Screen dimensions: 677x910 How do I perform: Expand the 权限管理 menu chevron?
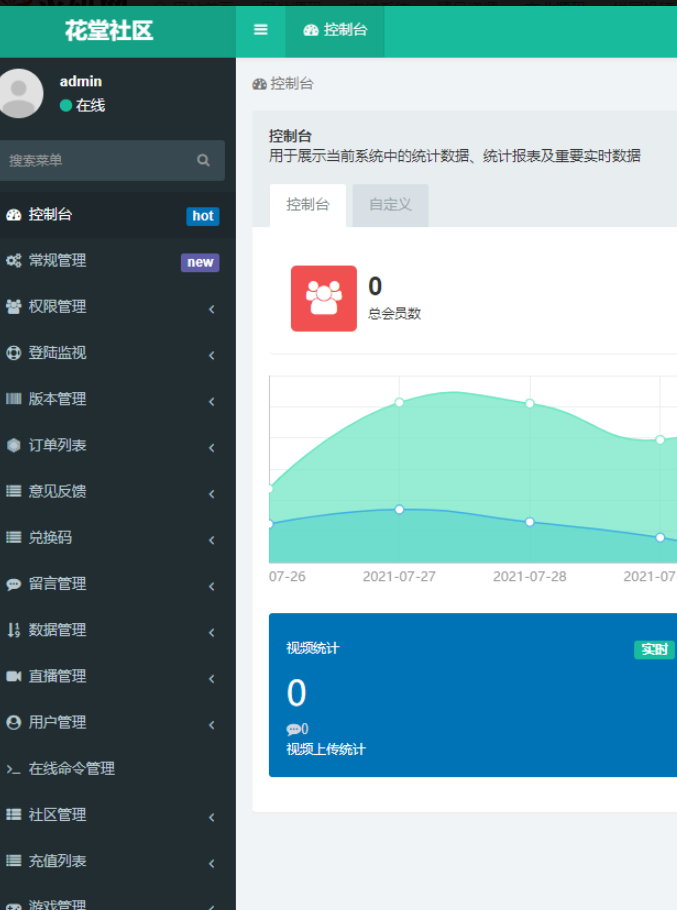(x=211, y=309)
